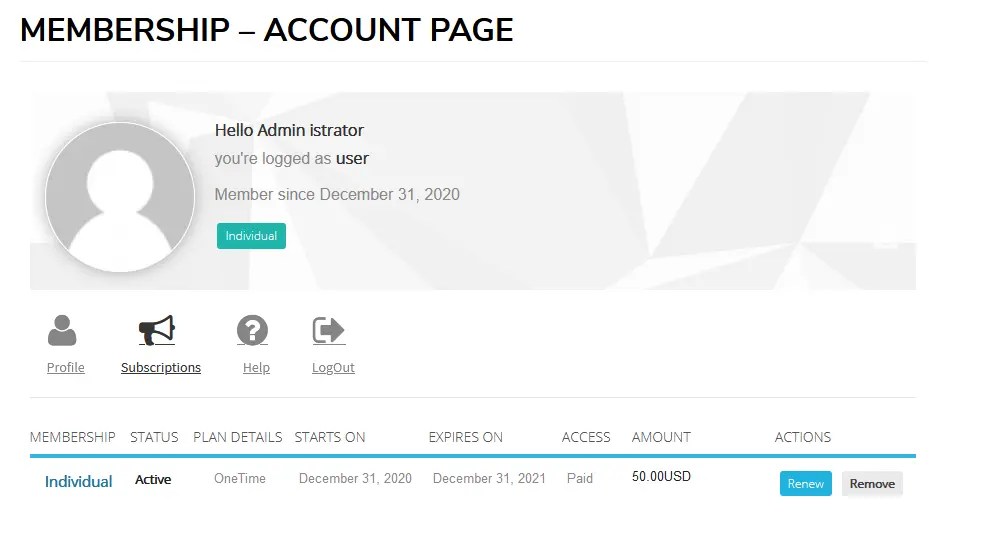The width and height of the screenshot is (988, 541).
Task: Click the Help question mark icon
Action: [x=252, y=331]
